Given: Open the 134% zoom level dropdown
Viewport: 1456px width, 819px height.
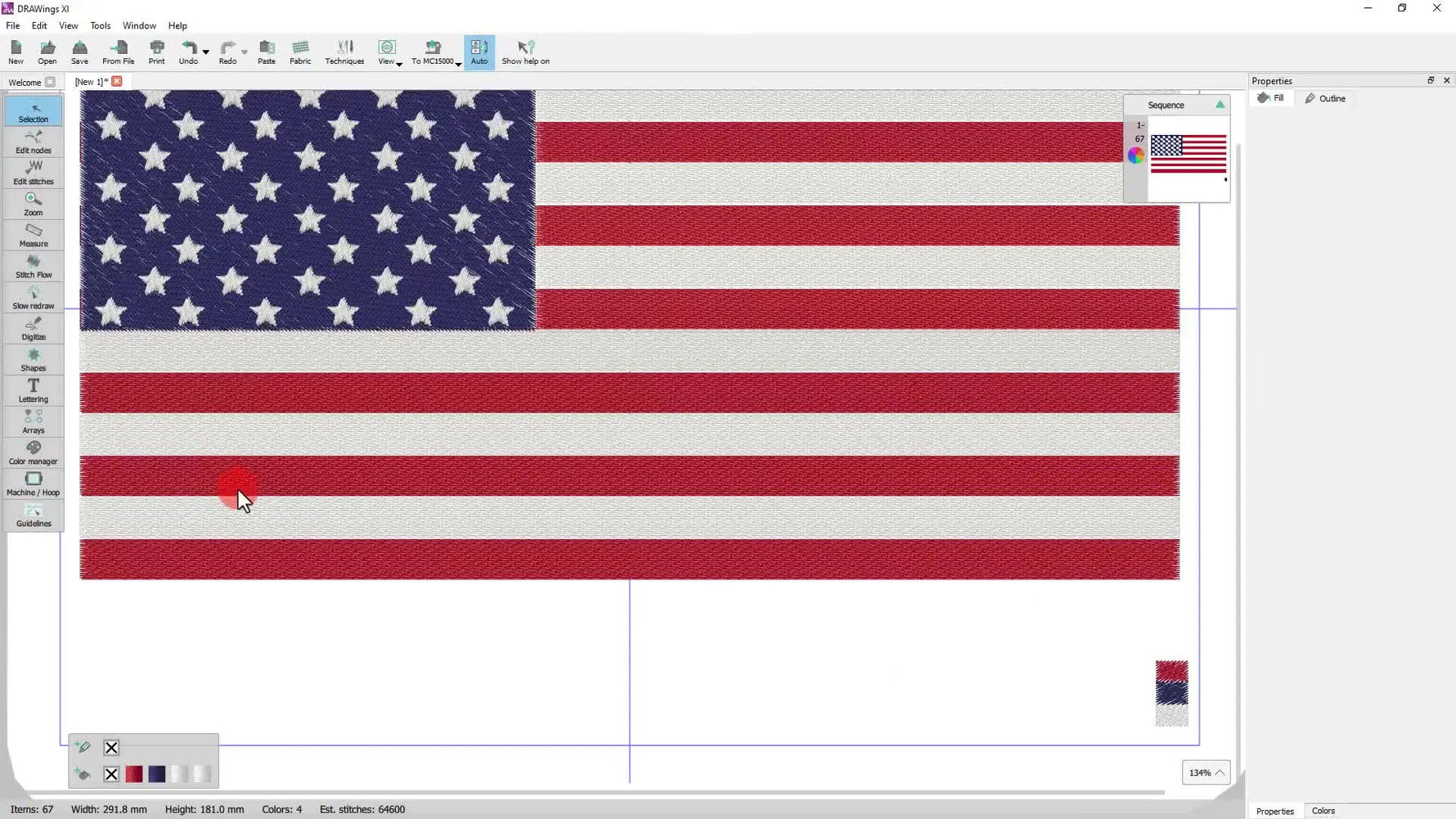Looking at the screenshot, I should tap(1207, 772).
